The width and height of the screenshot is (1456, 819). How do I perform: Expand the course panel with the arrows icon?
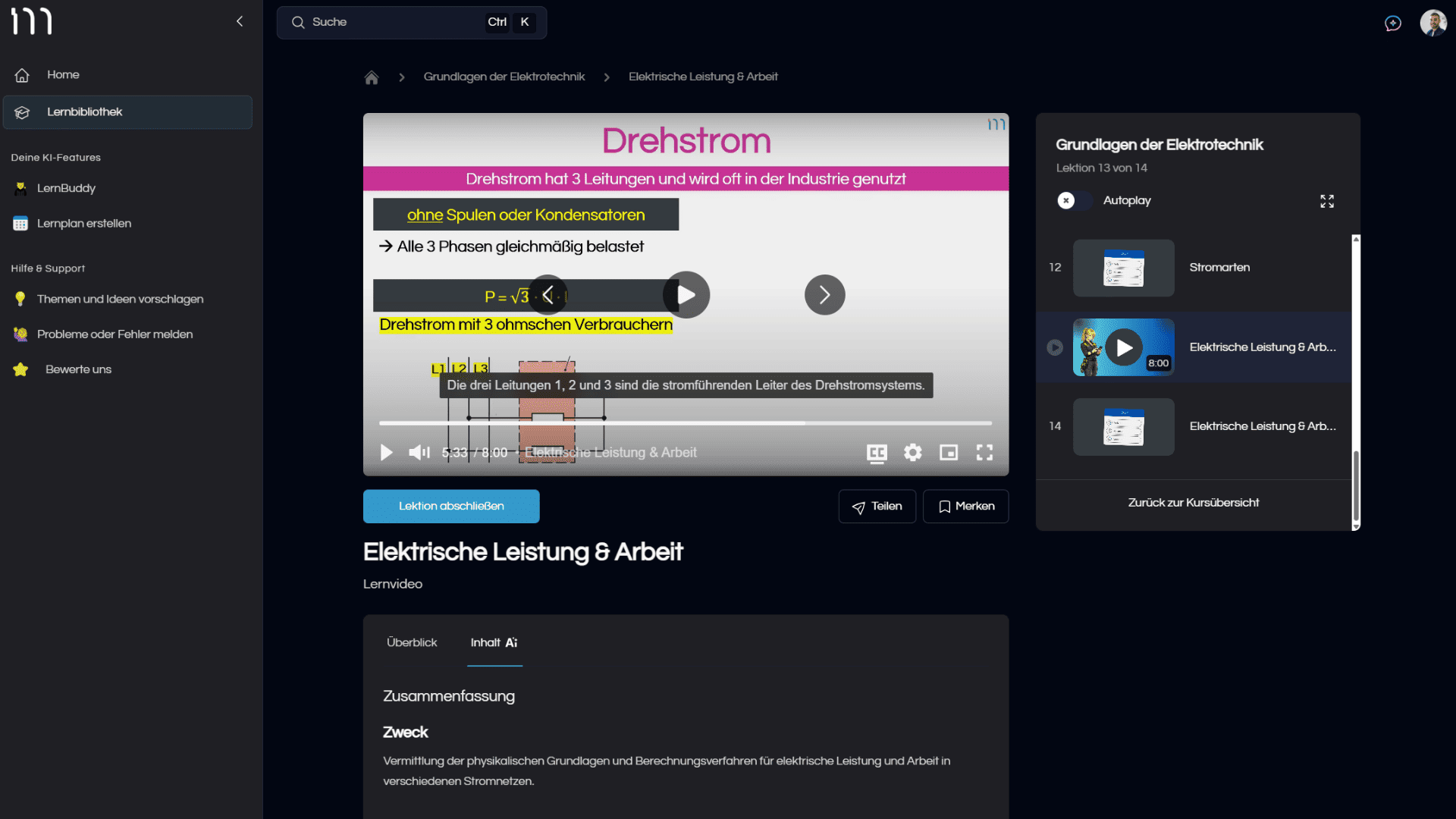click(1326, 201)
